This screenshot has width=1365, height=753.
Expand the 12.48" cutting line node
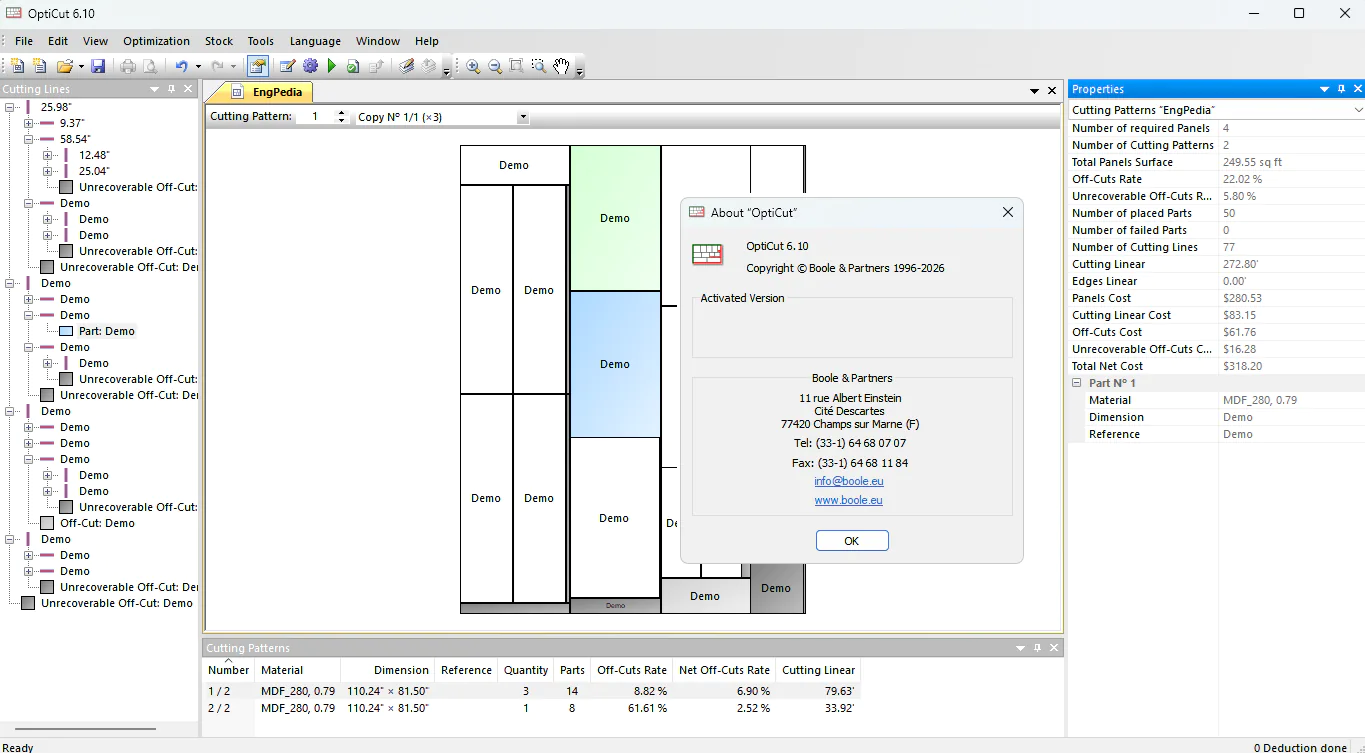point(48,155)
